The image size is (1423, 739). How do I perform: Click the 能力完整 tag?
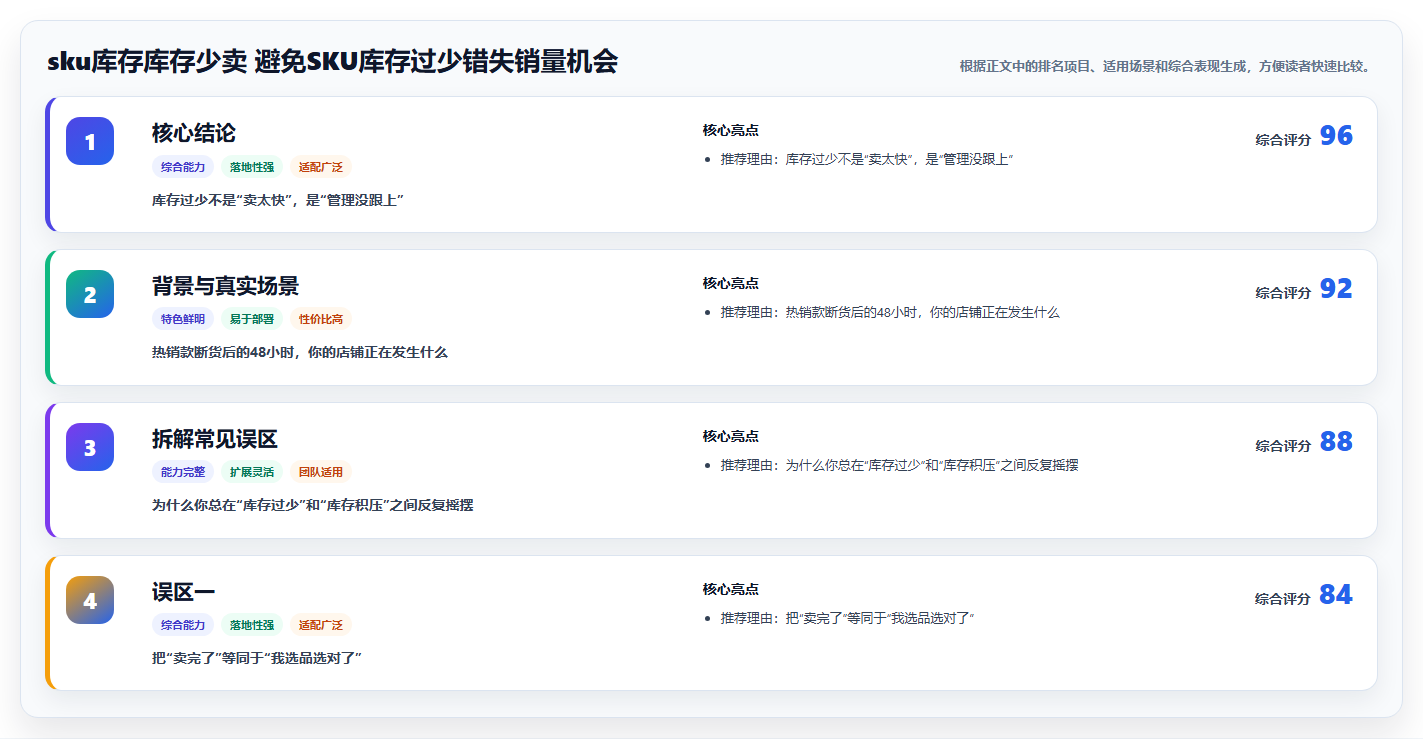coord(183,472)
